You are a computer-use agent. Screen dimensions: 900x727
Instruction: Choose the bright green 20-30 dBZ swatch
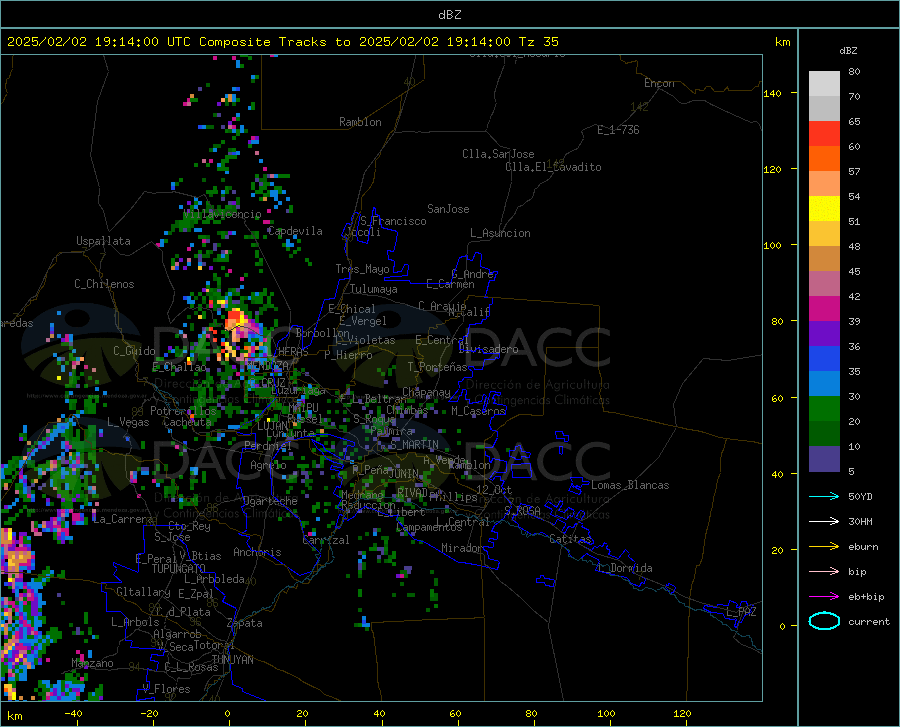824,409
